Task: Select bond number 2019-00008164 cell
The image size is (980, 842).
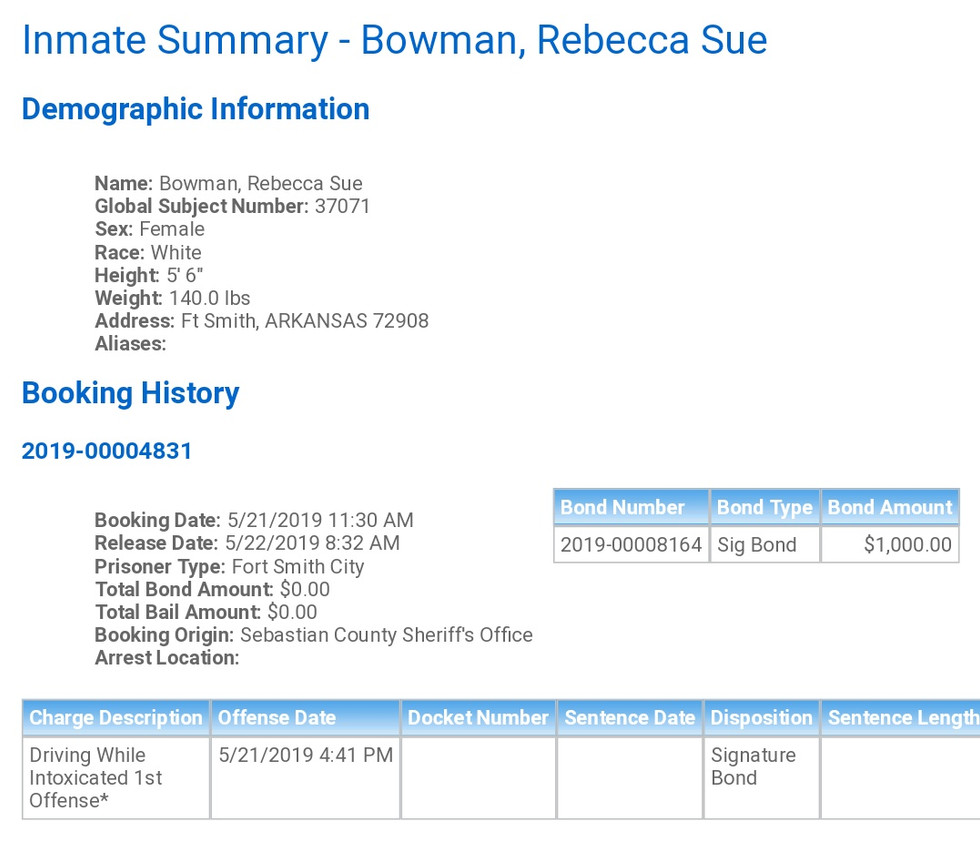Action: click(631, 545)
